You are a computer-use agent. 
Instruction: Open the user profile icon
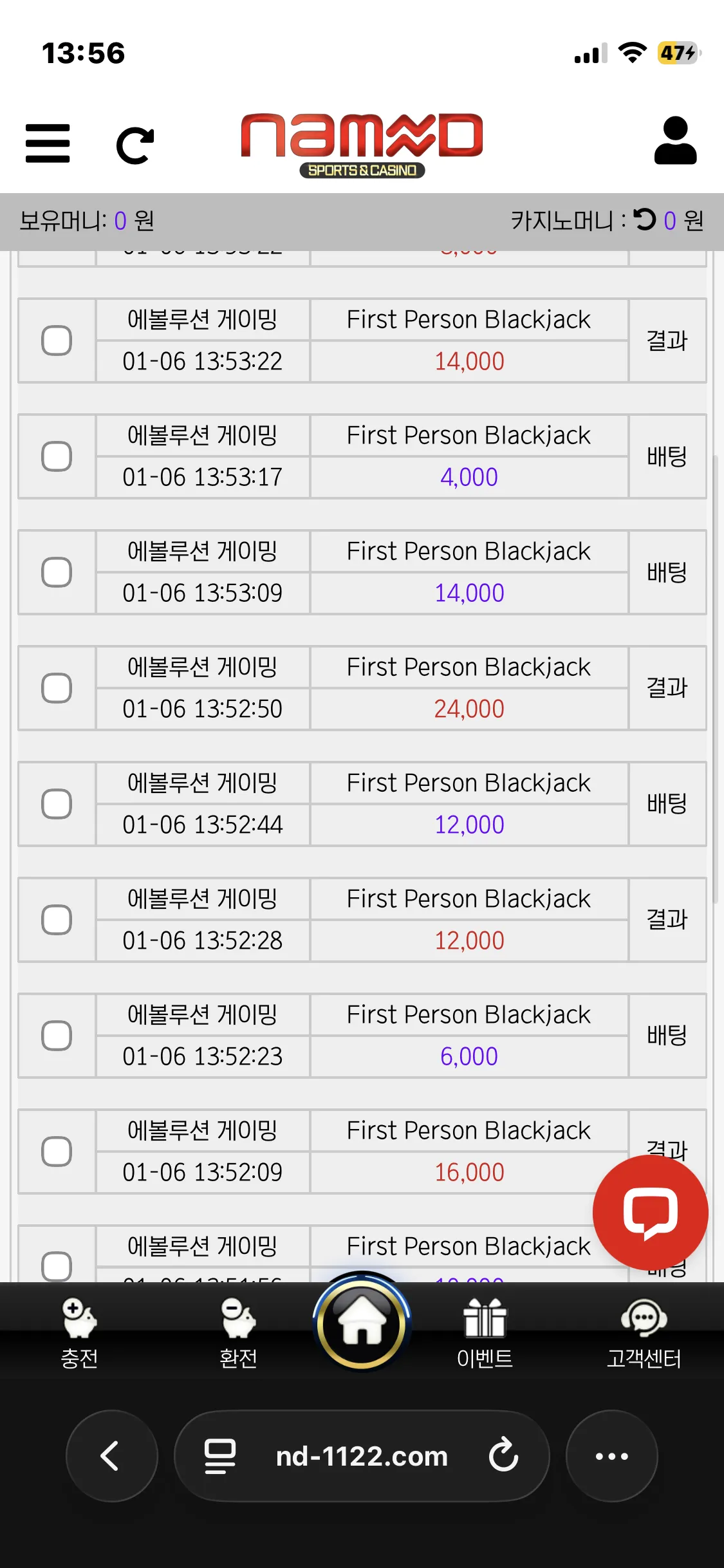click(x=675, y=140)
